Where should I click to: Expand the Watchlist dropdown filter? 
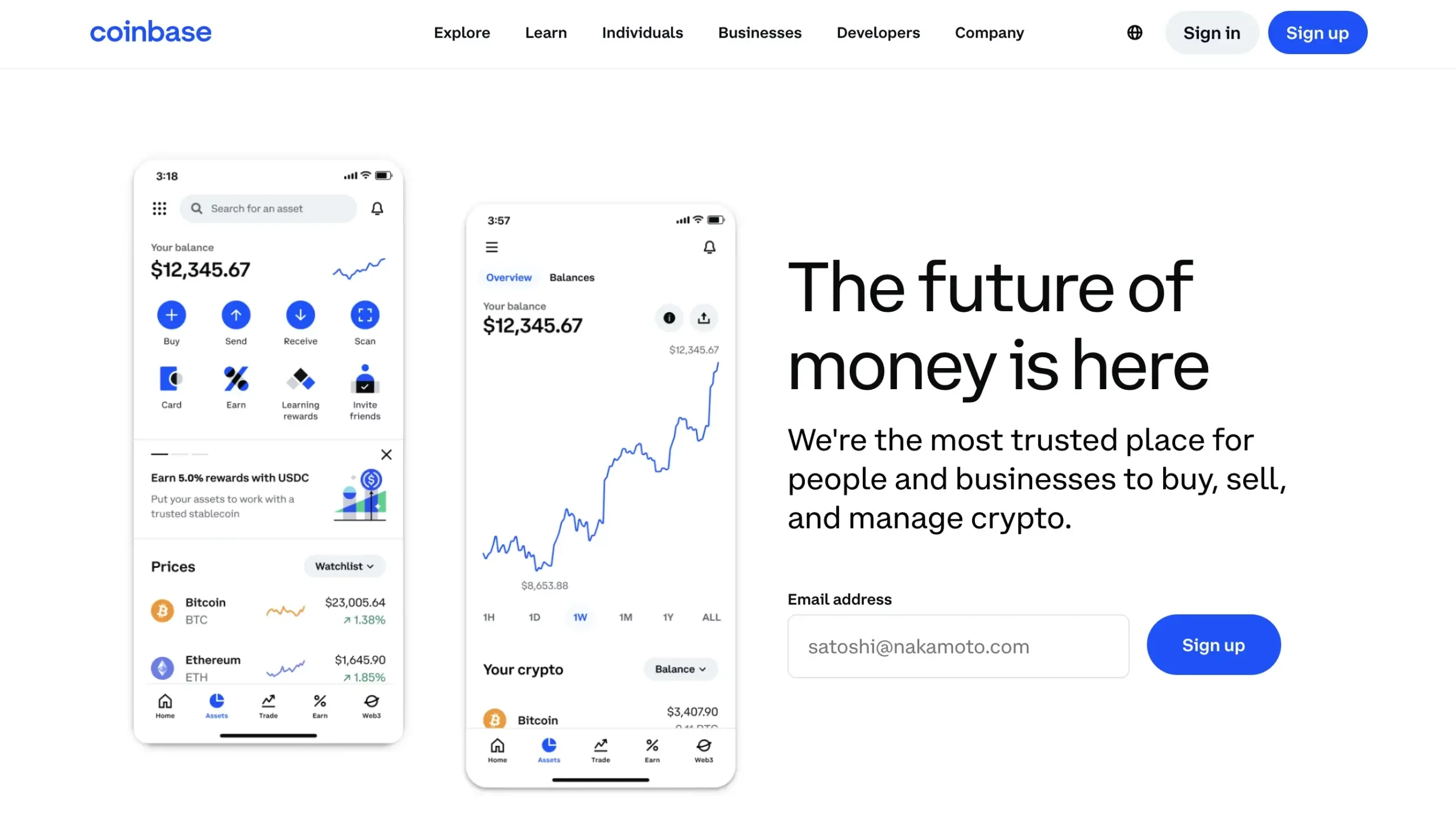[x=344, y=566]
